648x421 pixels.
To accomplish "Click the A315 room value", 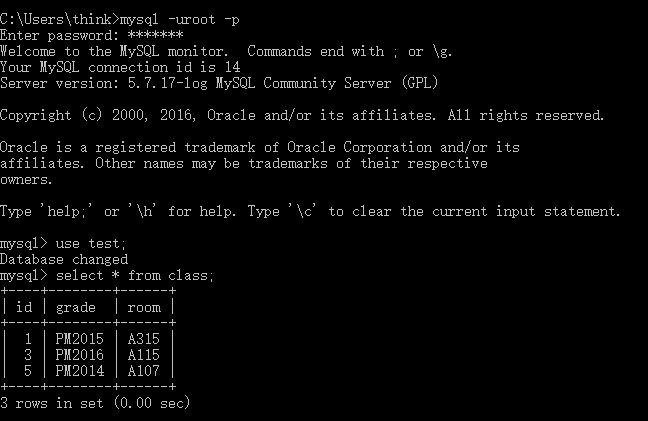I will 144,339.
